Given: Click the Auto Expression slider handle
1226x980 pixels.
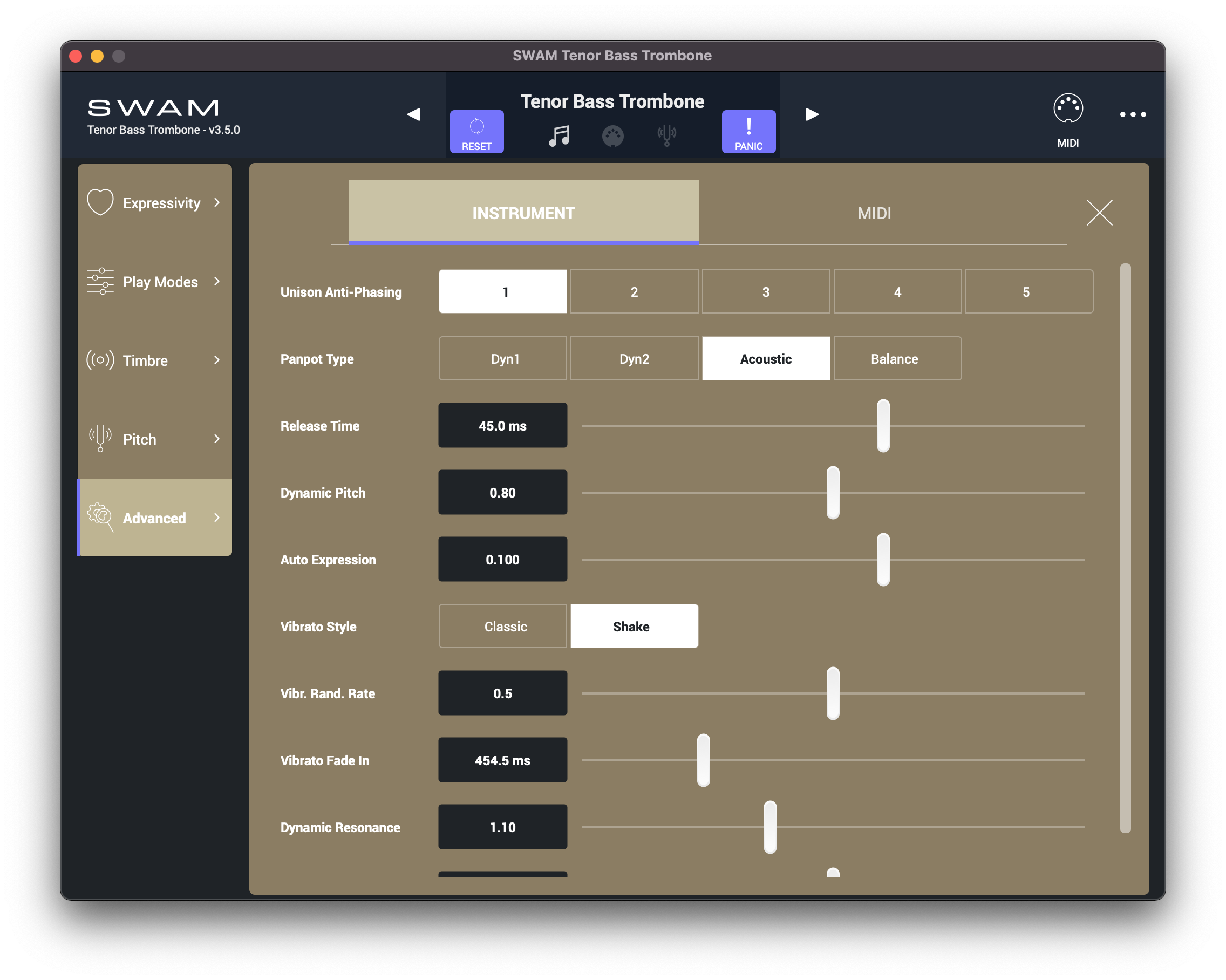Looking at the screenshot, I should pyautogui.click(x=883, y=559).
